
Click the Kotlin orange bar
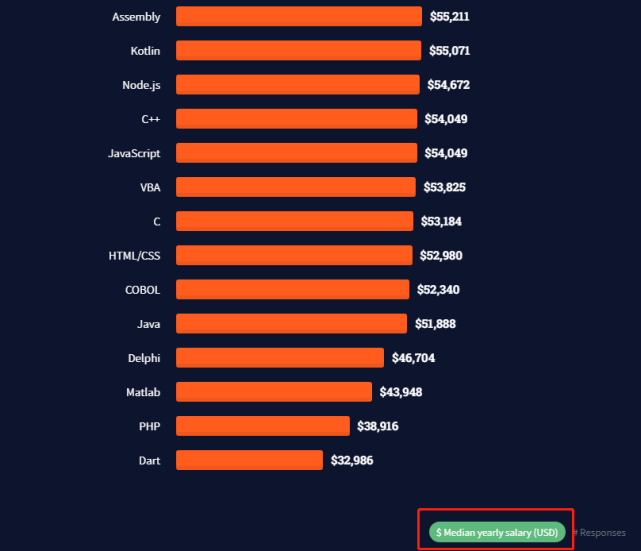pyautogui.click(x=298, y=50)
